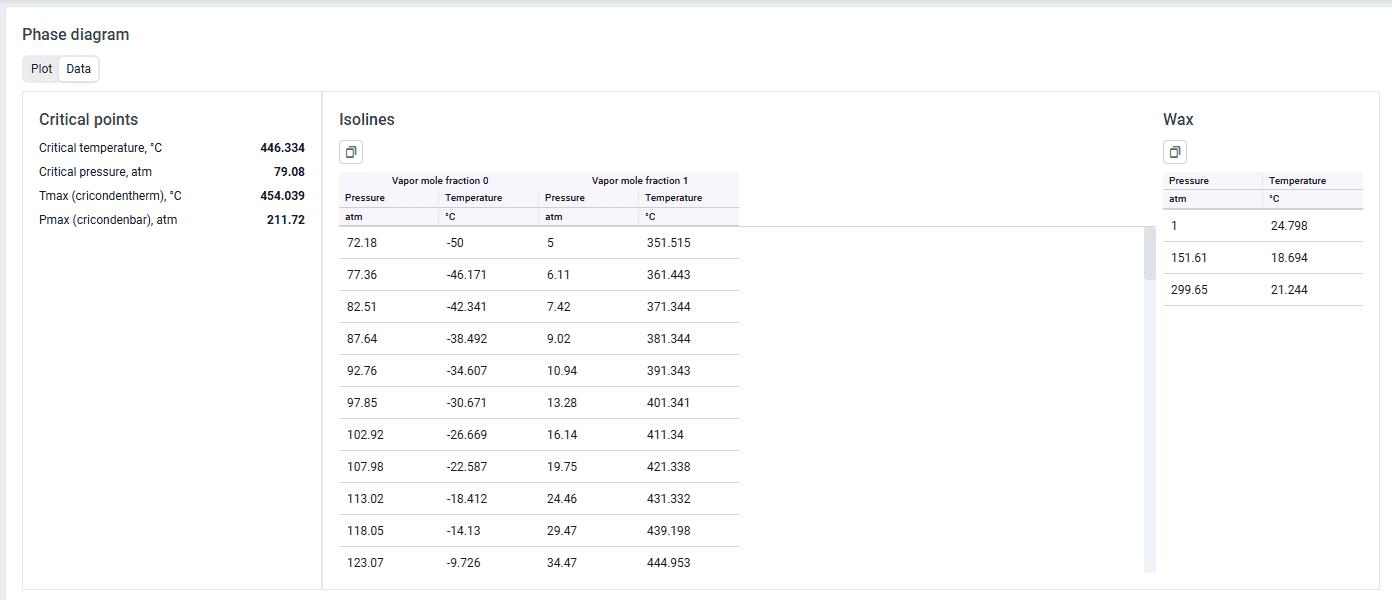Click isoline pressure cell 82.51

(x=389, y=307)
